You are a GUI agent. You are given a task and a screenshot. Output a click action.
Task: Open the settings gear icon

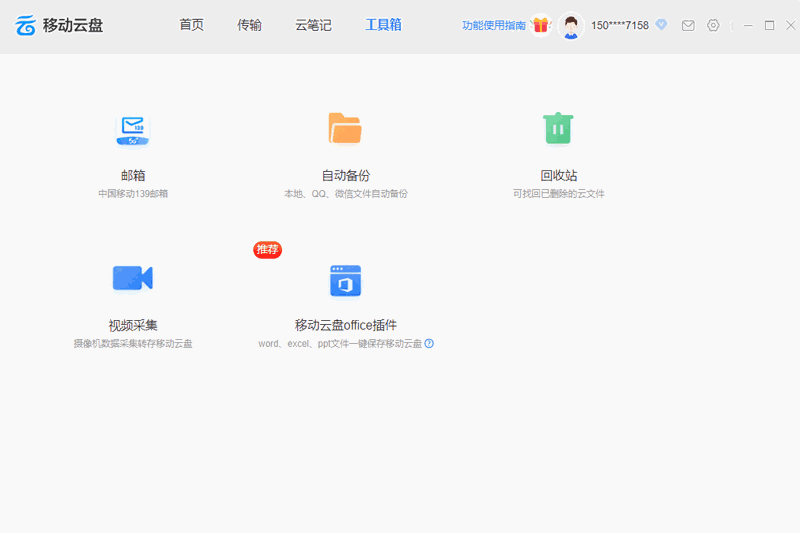(713, 25)
